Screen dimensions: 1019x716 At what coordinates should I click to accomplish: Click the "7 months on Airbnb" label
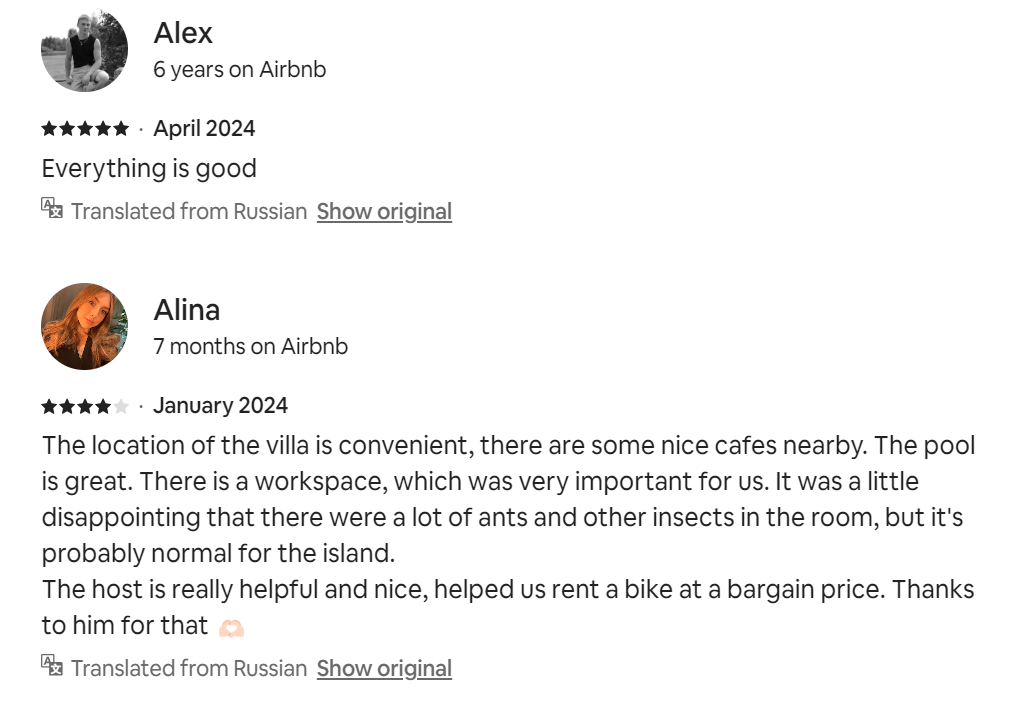coord(250,347)
